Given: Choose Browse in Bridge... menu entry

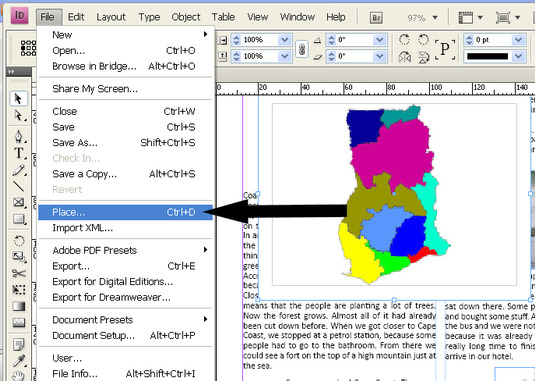Looking at the screenshot, I should coord(126,66).
